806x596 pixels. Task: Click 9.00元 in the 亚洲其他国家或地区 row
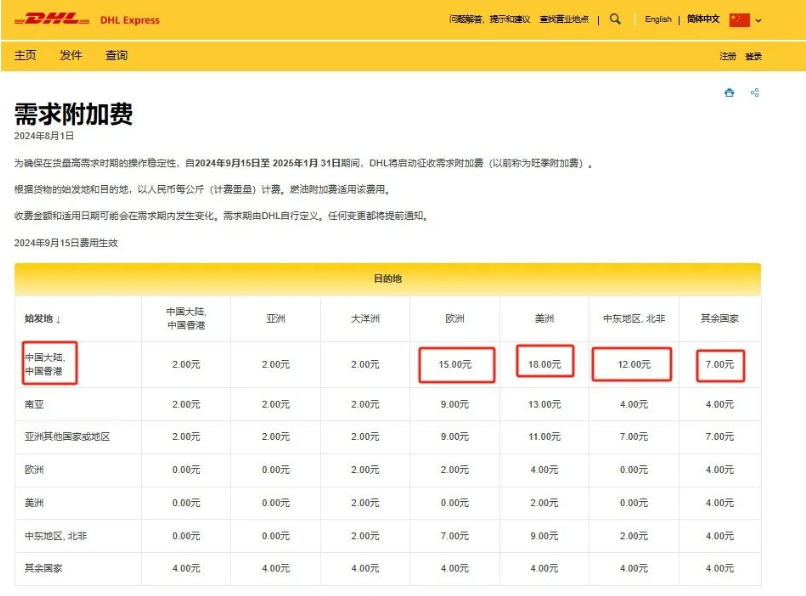tap(454, 437)
